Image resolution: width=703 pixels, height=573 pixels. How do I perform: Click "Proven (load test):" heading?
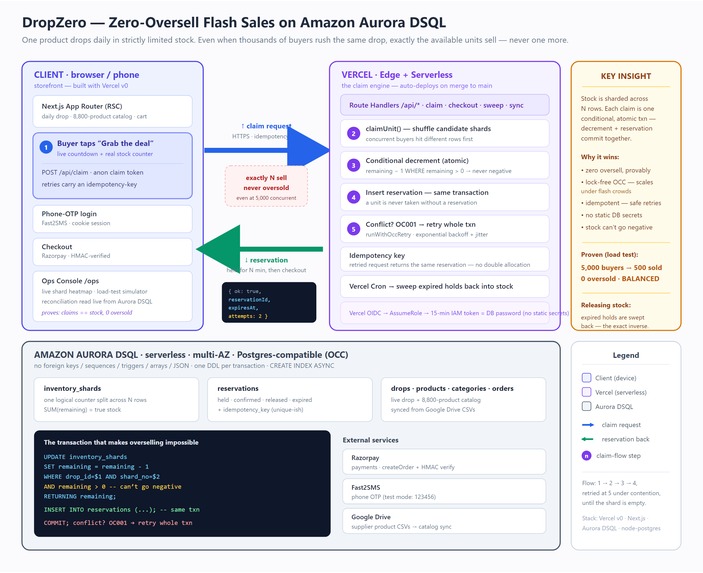coord(609,254)
